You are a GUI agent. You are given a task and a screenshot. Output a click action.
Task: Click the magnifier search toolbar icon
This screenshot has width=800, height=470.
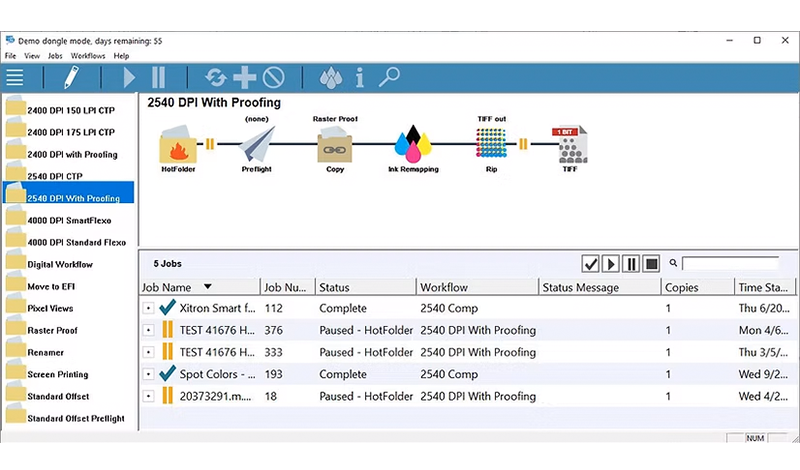click(x=389, y=78)
